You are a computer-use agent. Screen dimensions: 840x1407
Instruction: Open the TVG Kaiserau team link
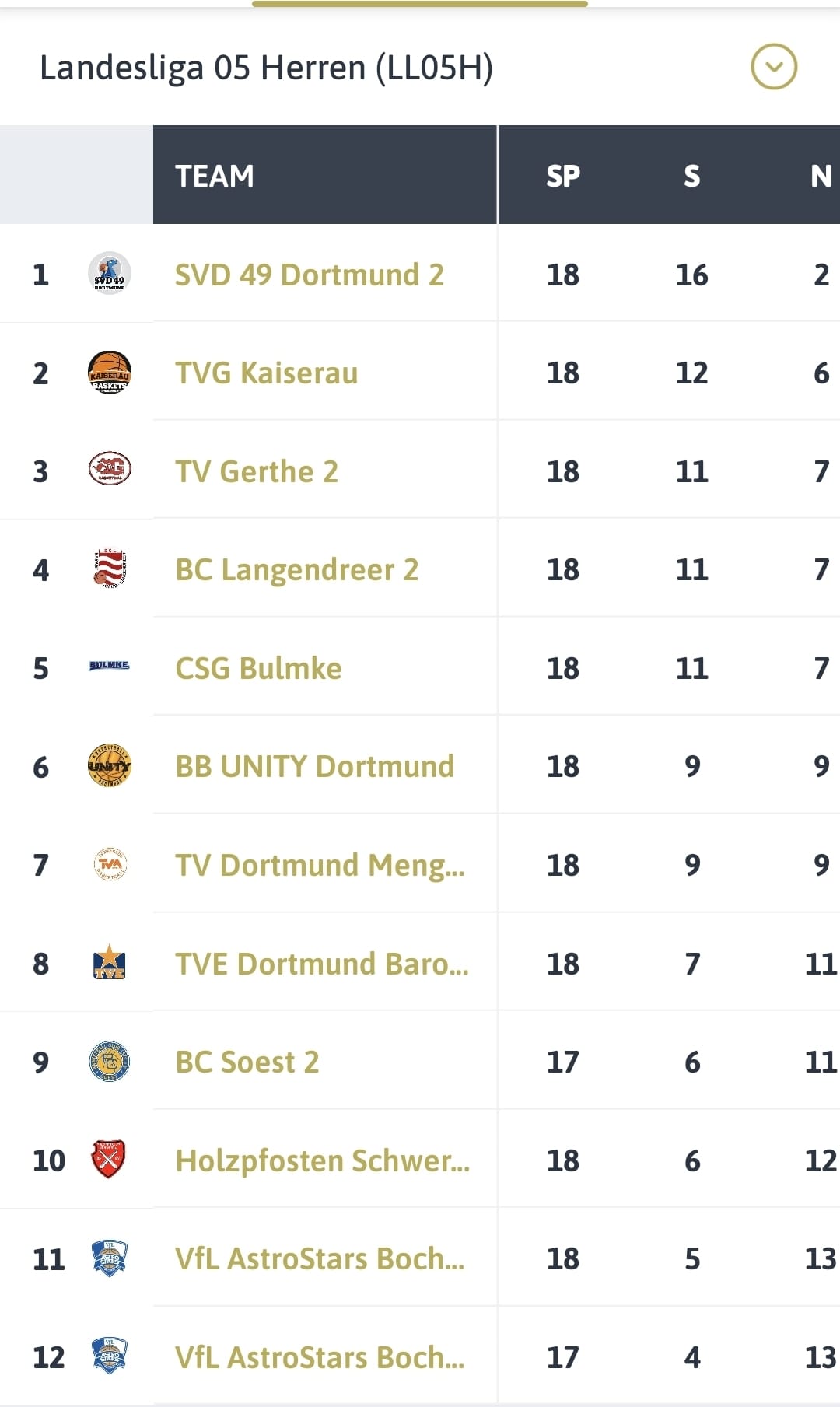[x=266, y=373]
